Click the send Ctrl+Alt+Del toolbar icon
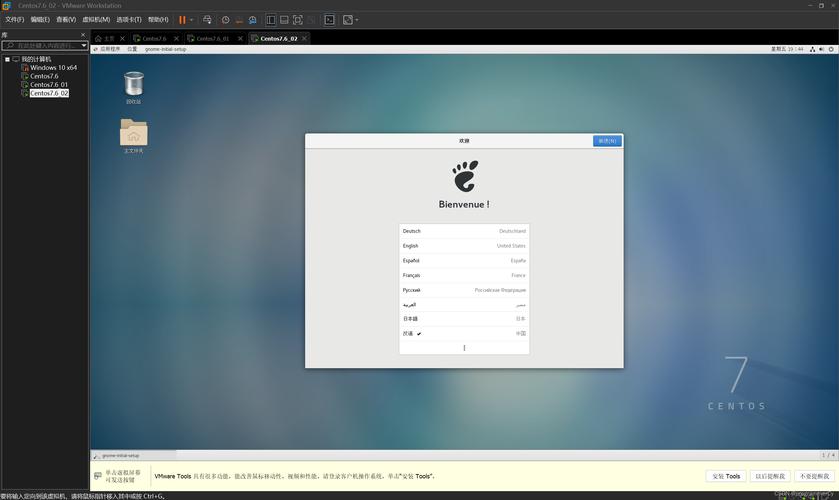 [207, 20]
